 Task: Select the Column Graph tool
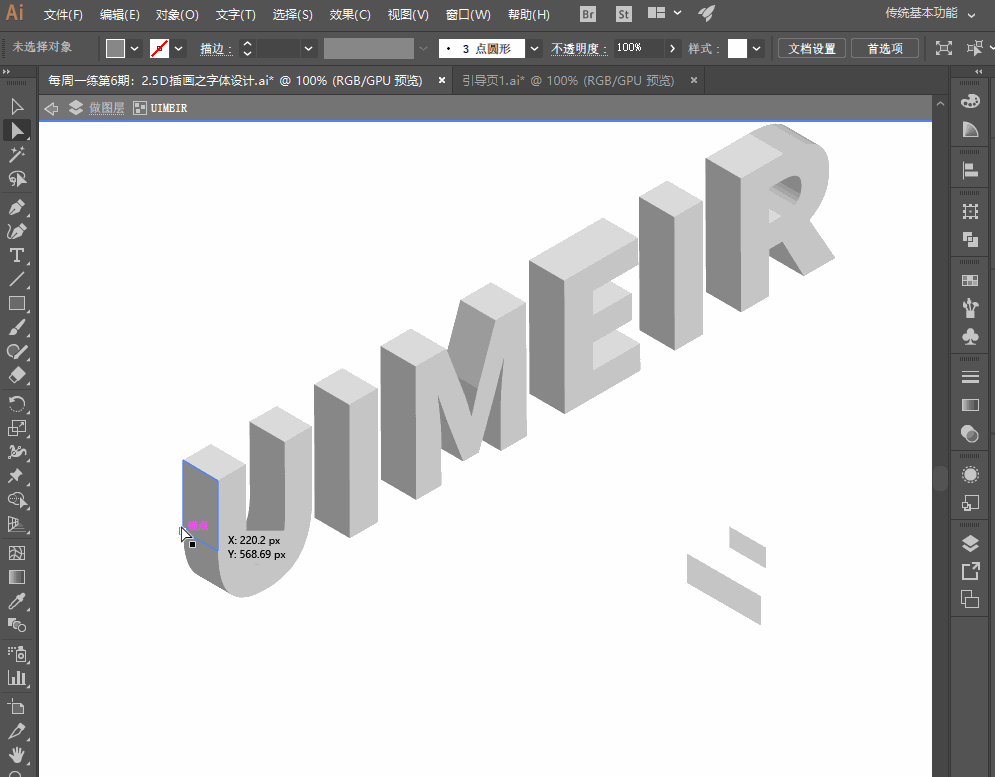pyautogui.click(x=17, y=678)
